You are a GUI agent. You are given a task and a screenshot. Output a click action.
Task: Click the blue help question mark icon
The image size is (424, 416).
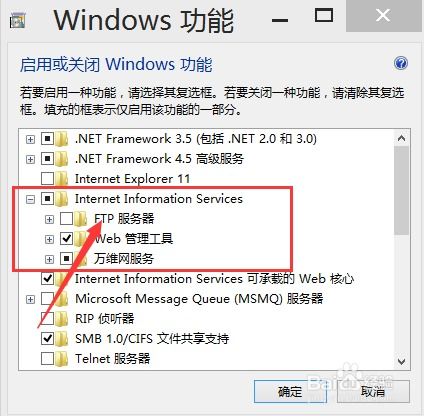tap(401, 63)
